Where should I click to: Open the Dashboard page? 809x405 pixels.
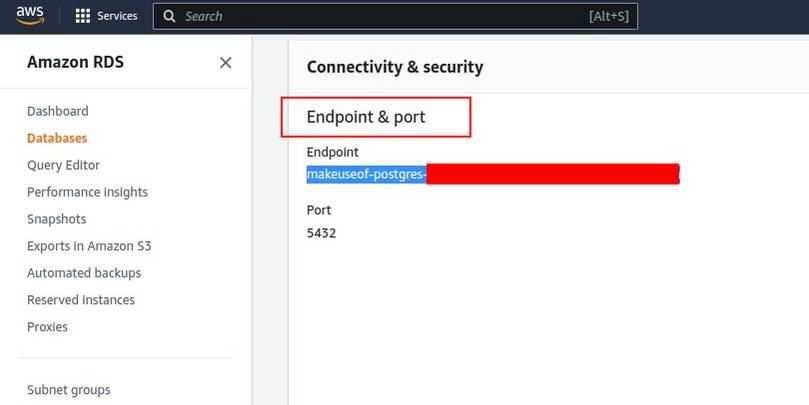[58, 111]
